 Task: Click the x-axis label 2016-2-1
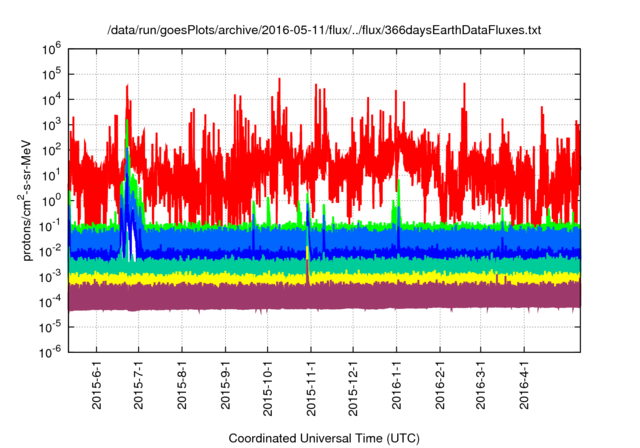click(440, 384)
